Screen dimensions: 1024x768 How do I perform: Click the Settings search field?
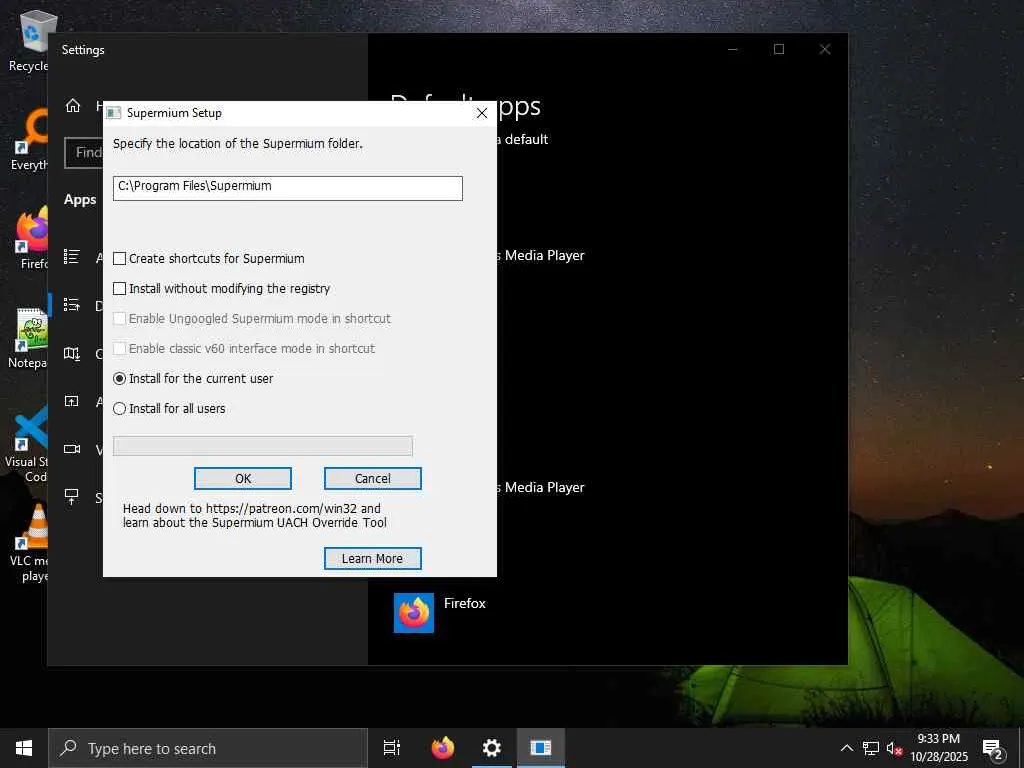[84, 153]
